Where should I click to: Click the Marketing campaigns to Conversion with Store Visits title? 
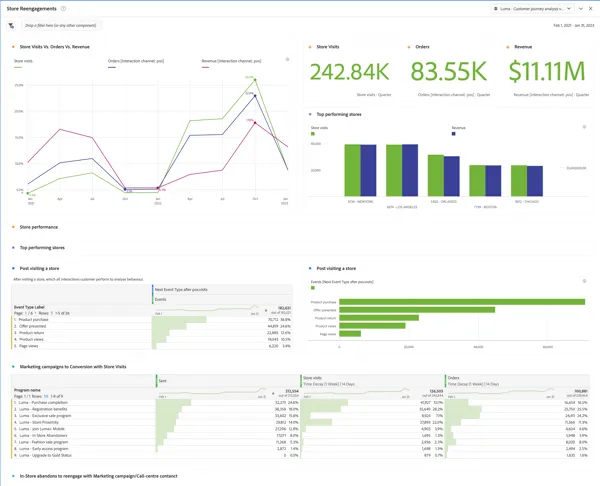(73, 367)
